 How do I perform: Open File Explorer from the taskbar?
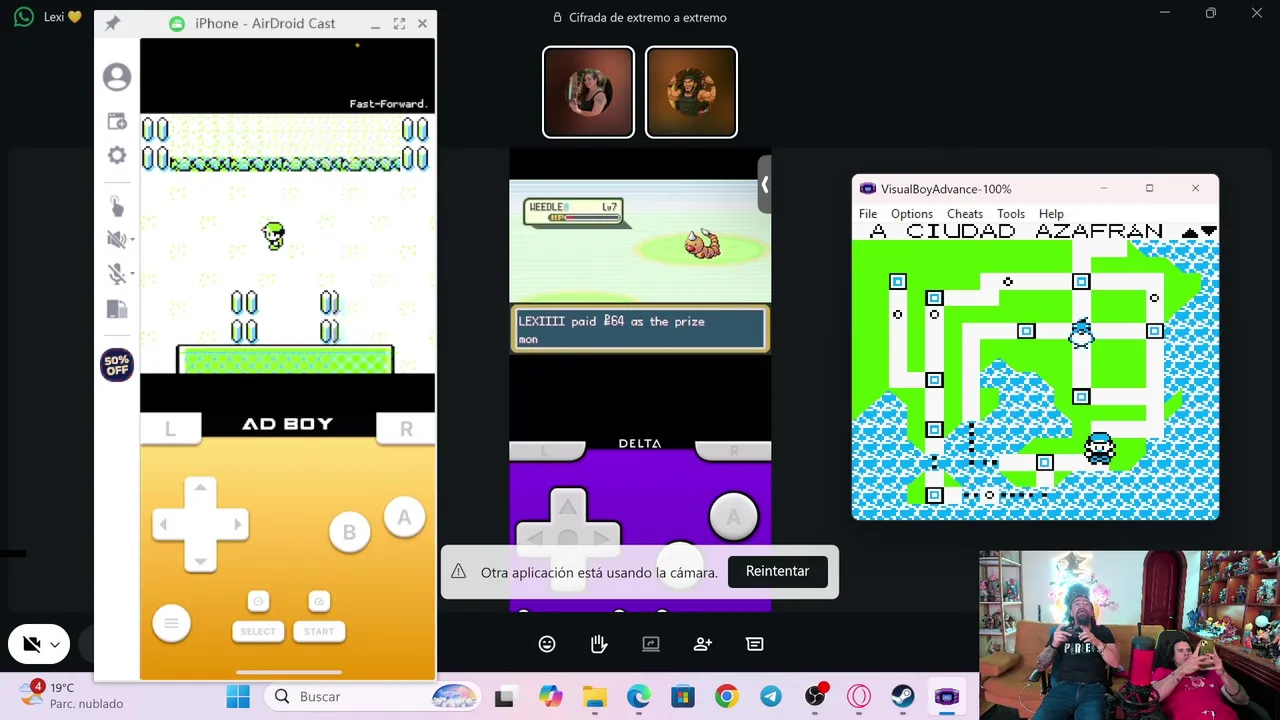(595, 697)
